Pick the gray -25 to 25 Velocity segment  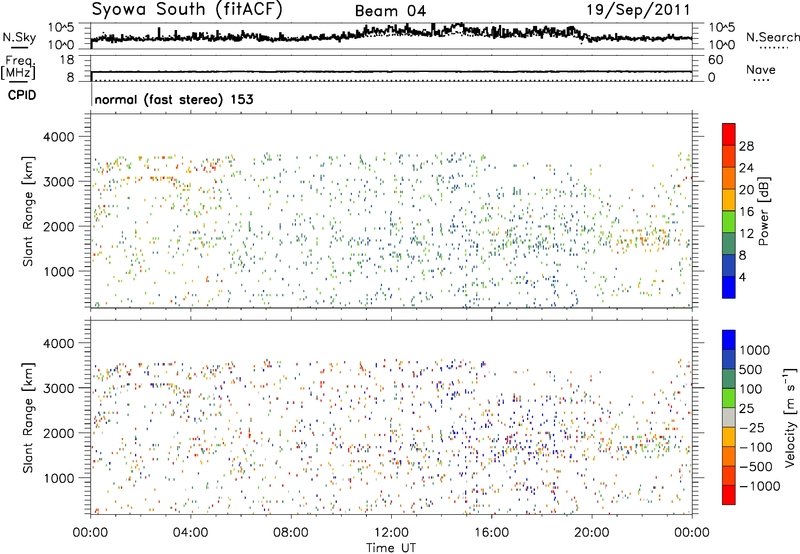(x=729, y=417)
